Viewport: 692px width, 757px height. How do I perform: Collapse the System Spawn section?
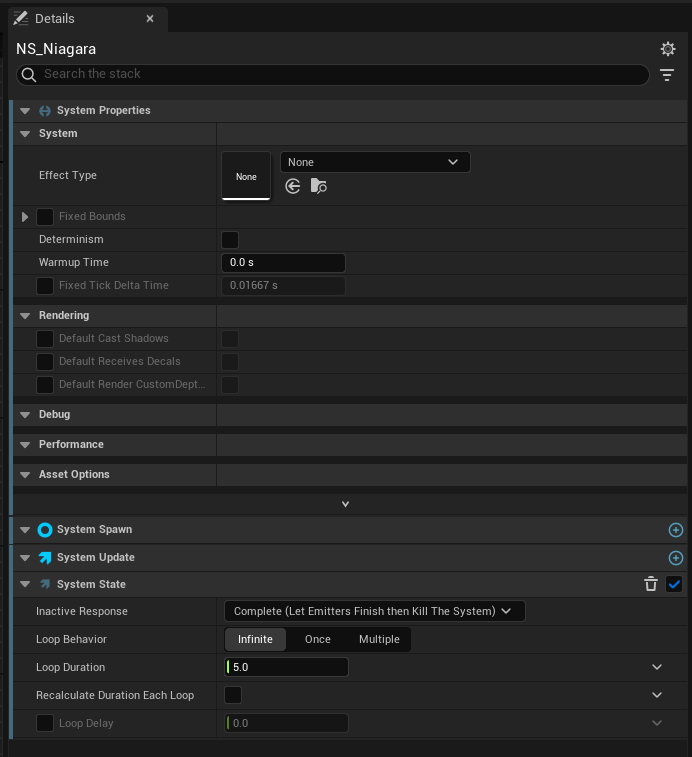coord(25,530)
